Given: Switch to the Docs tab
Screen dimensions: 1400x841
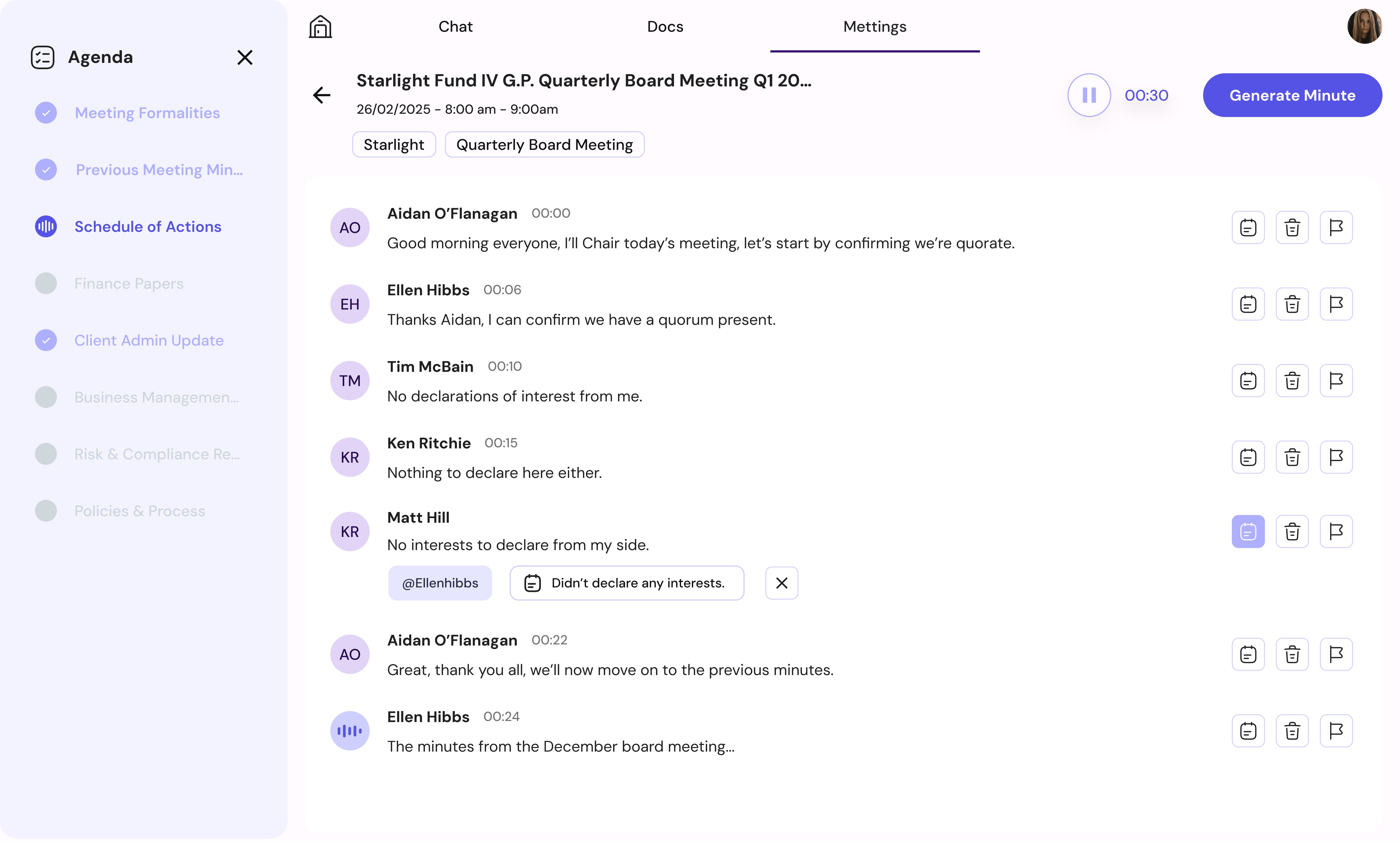Looking at the screenshot, I should [666, 27].
